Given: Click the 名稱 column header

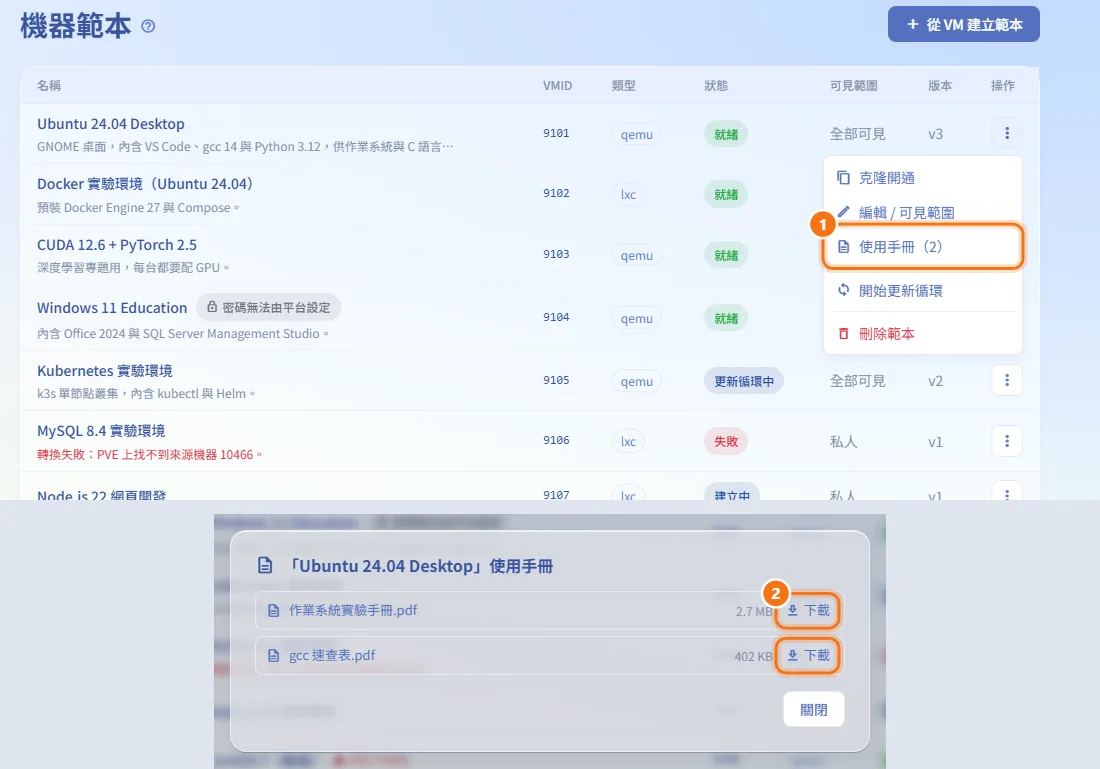Looking at the screenshot, I should tap(49, 86).
